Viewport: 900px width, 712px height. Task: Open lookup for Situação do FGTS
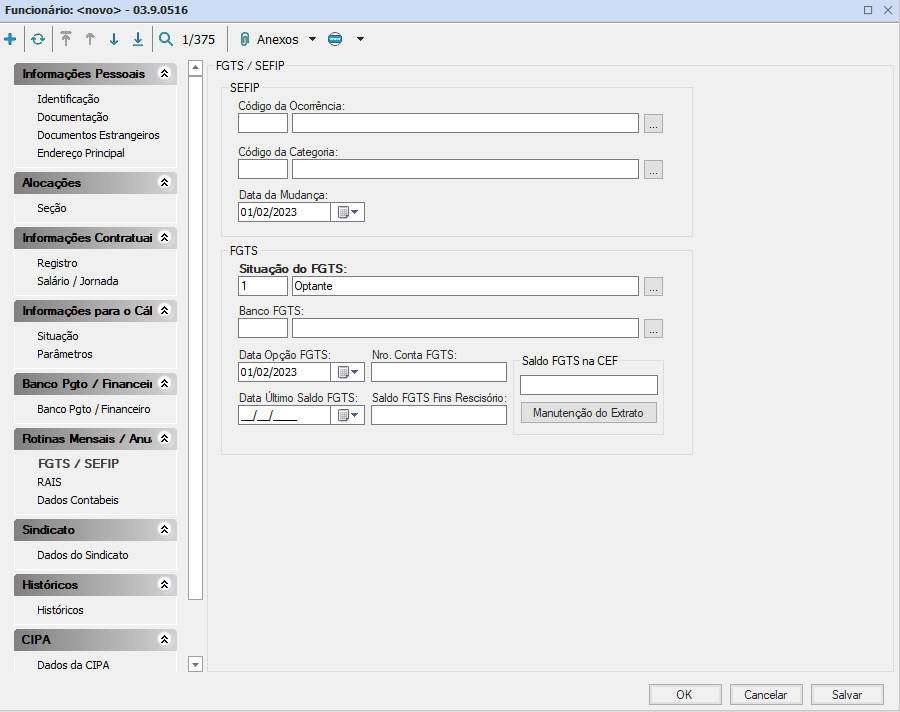[x=653, y=287]
